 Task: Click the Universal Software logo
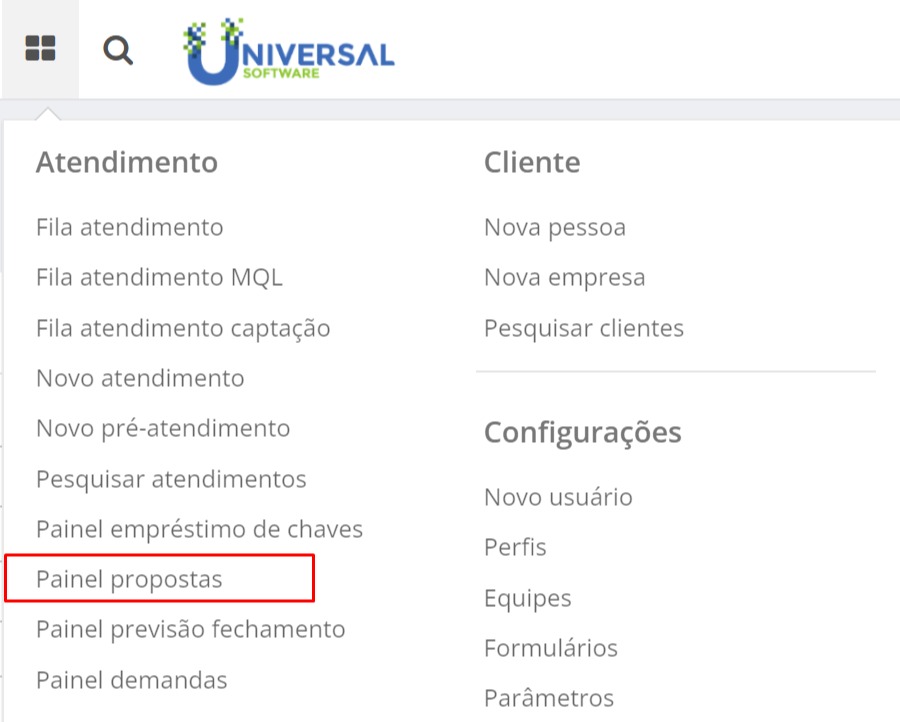(288, 52)
